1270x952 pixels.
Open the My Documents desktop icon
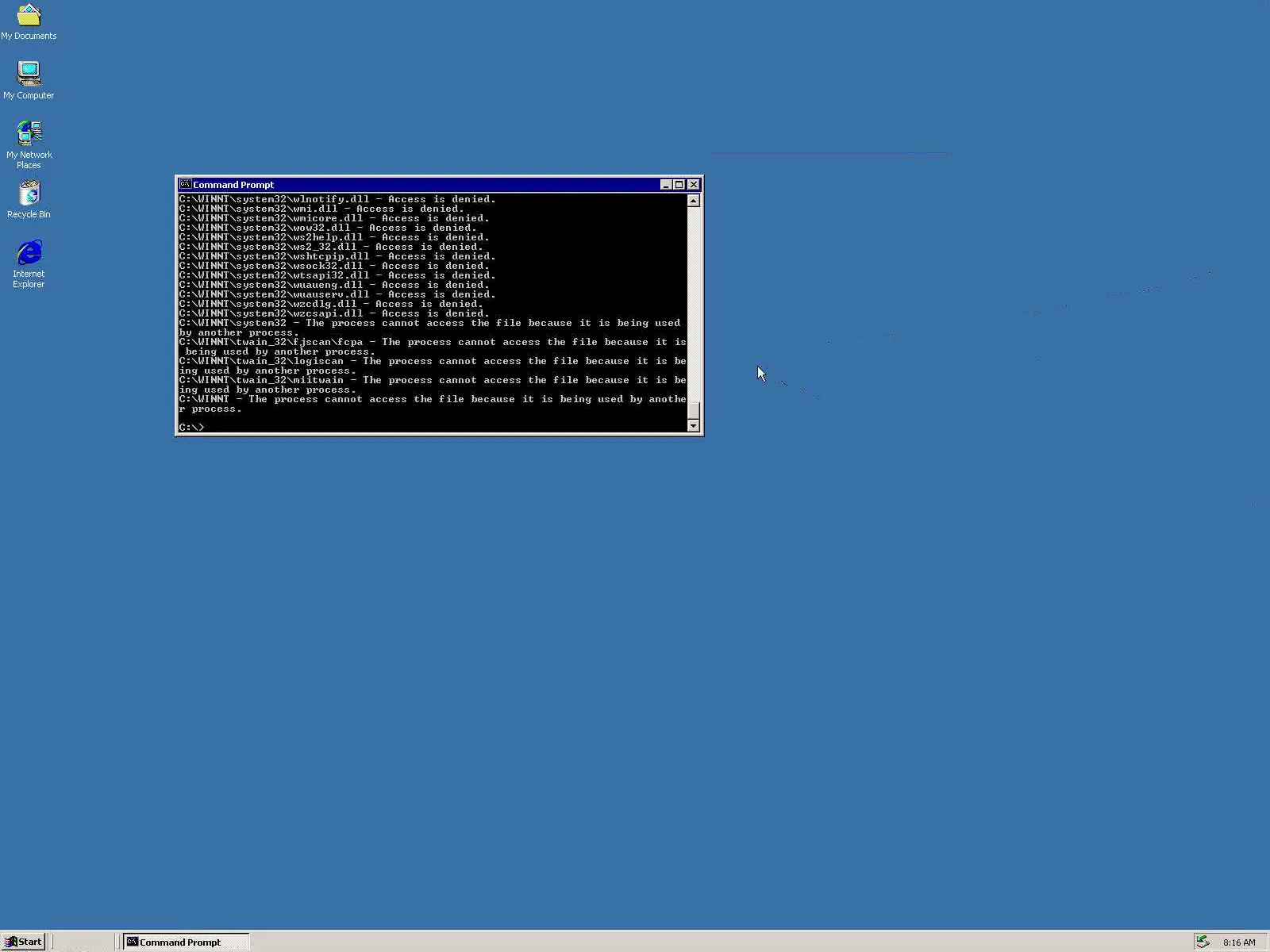[29, 21]
